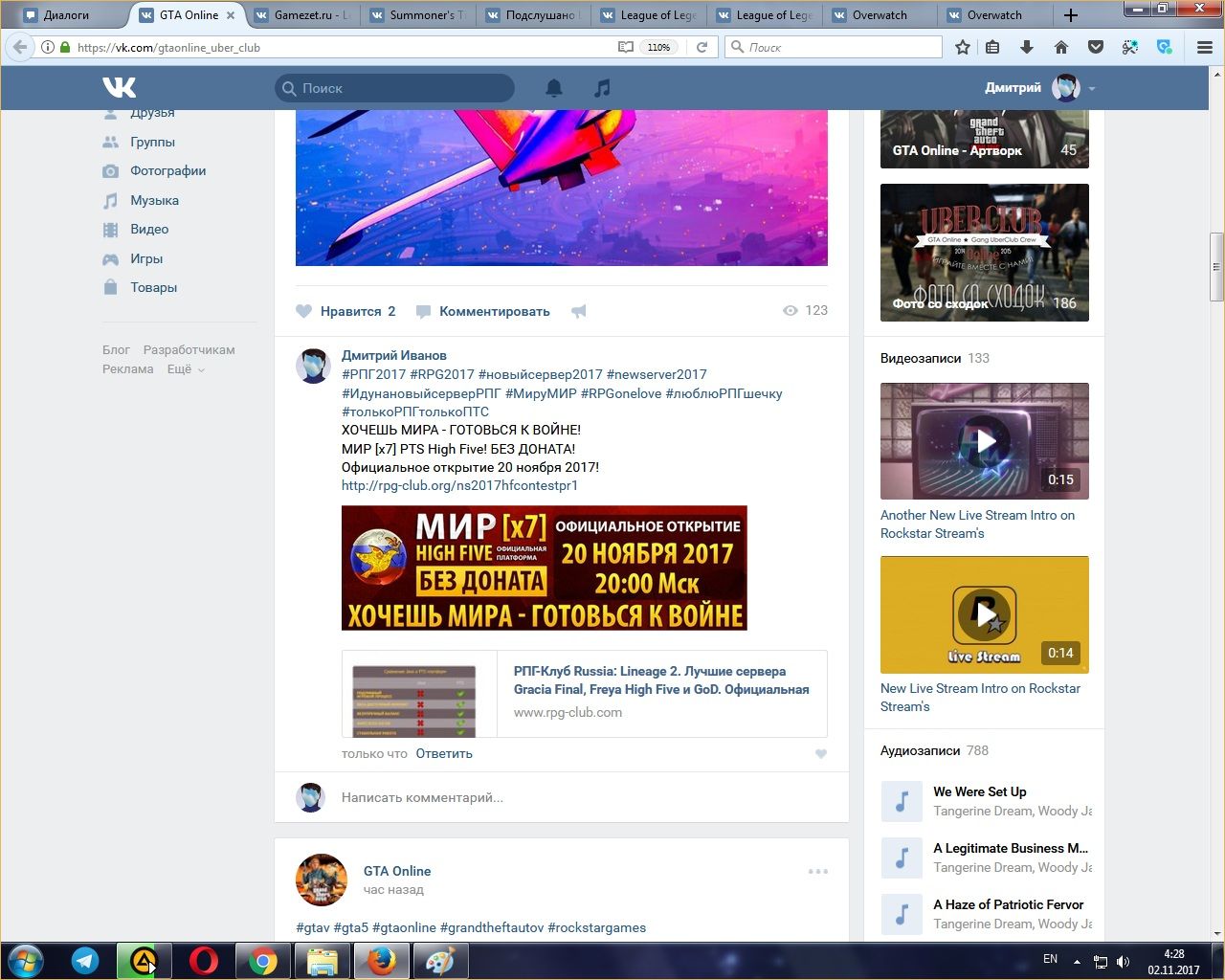Viewport: 1225px width, 980px height.
Task: Open Фотографии in left sidebar
Action: tap(167, 171)
